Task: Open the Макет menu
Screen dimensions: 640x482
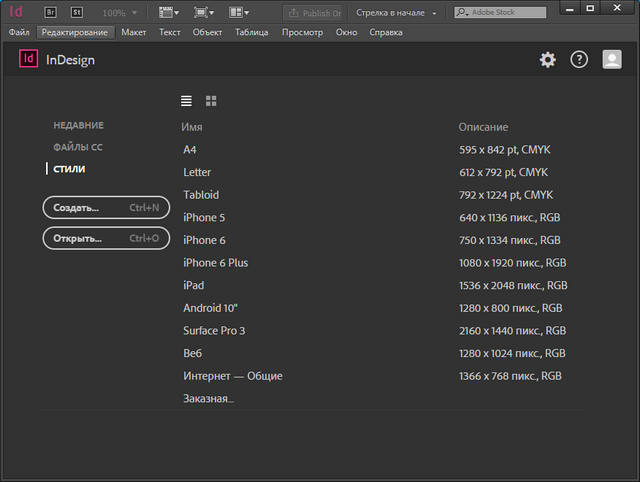Action: point(134,32)
